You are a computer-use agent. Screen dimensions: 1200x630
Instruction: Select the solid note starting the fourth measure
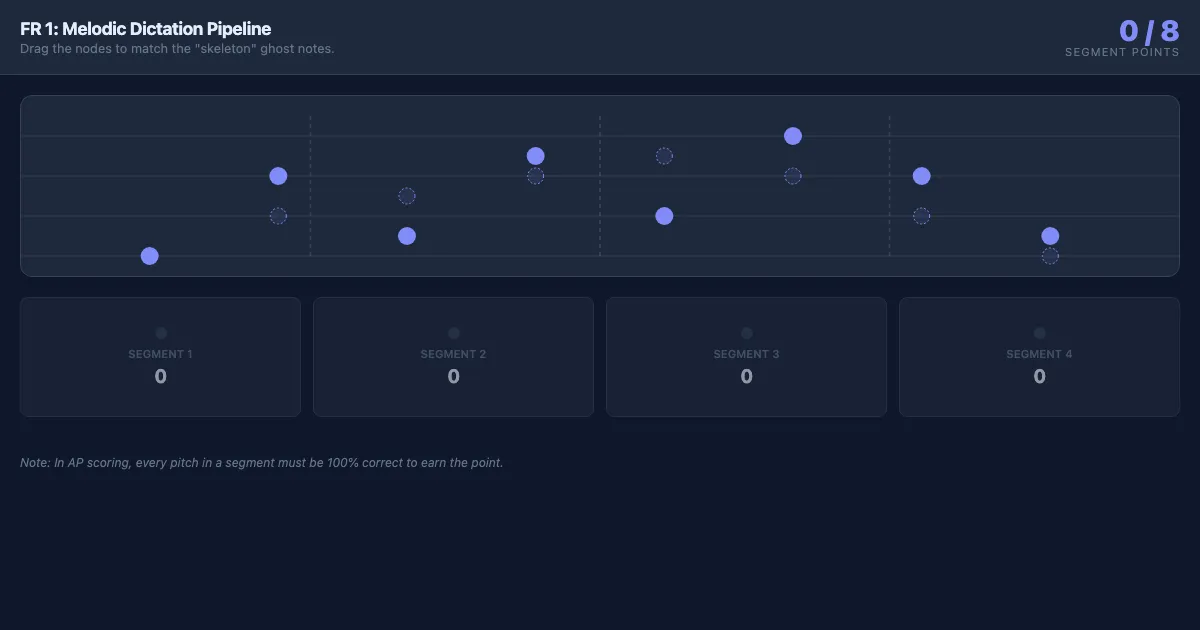pyautogui.click(x=921, y=176)
